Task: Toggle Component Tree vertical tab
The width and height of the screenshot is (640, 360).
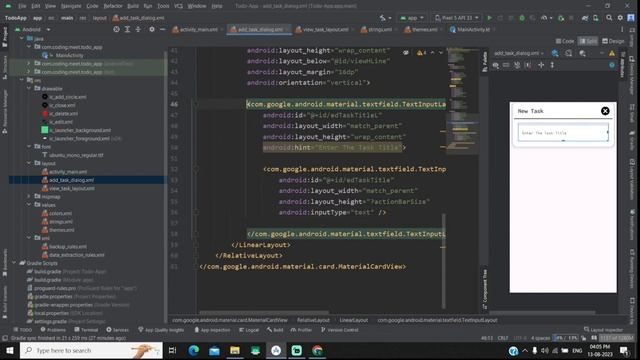Action: point(484,289)
